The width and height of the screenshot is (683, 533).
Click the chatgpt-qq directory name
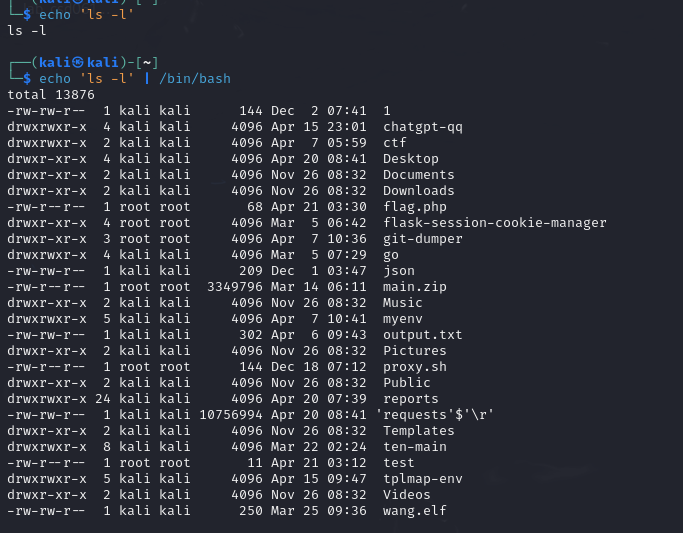[422, 127]
